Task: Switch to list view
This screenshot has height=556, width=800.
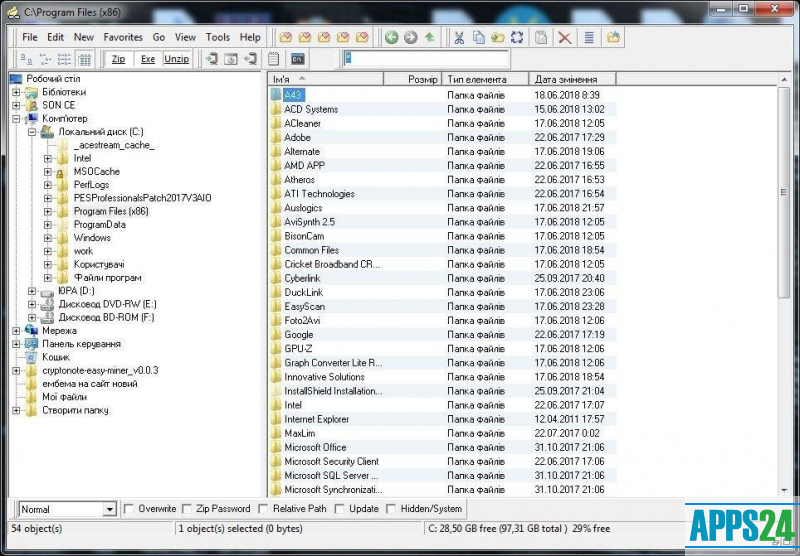Action: [x=65, y=59]
